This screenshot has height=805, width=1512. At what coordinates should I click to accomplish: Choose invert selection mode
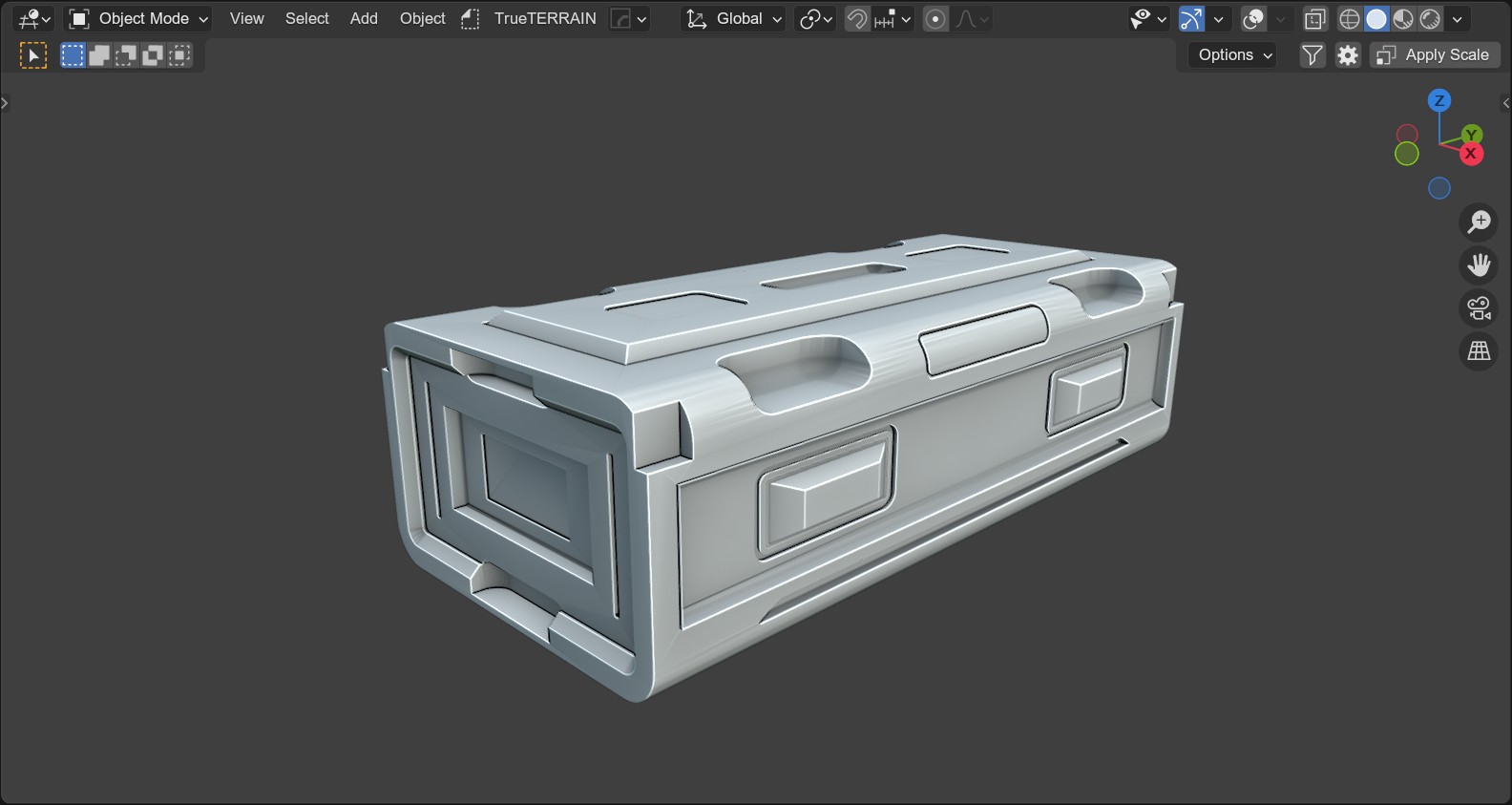153,55
